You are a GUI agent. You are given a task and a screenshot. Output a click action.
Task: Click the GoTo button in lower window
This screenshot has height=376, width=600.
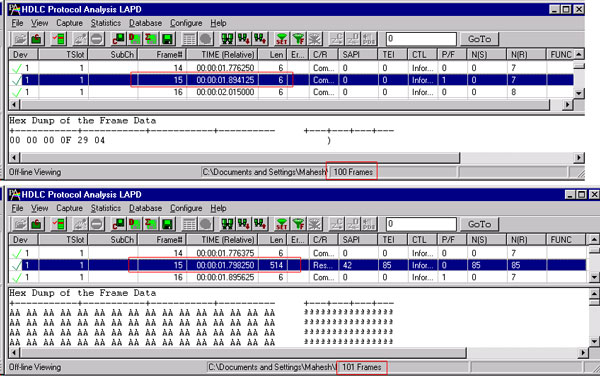[x=479, y=224]
